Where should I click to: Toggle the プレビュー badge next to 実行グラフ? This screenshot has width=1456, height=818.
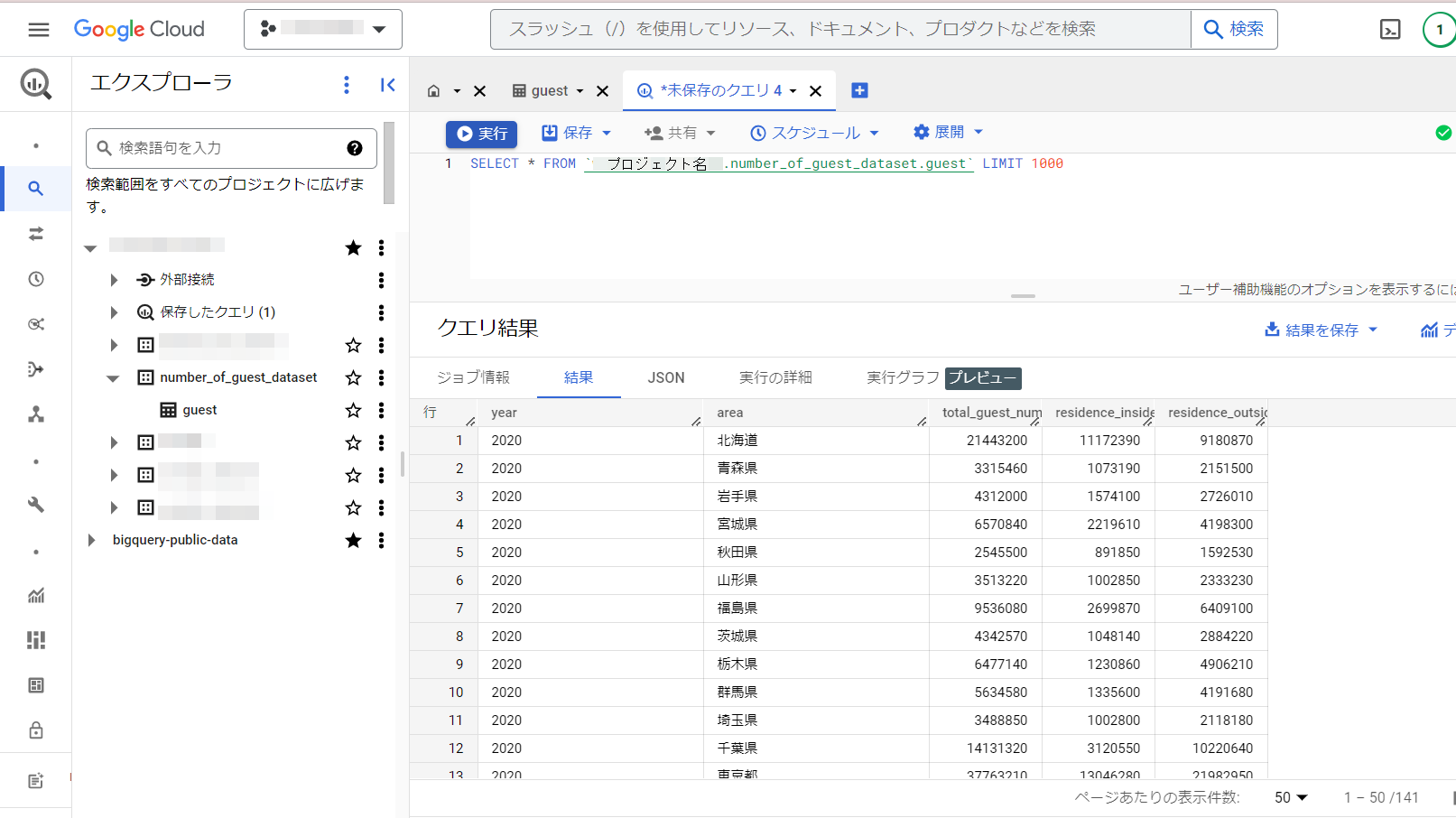pos(984,378)
